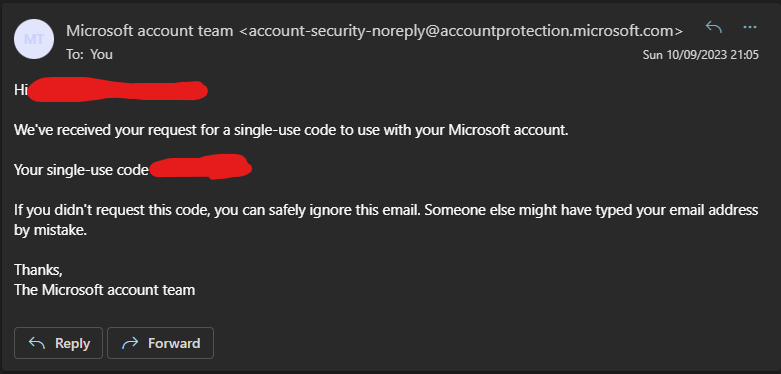Click the timestamp Sun 10/09/2023 21:05
781x374 pixels.
[x=701, y=54]
